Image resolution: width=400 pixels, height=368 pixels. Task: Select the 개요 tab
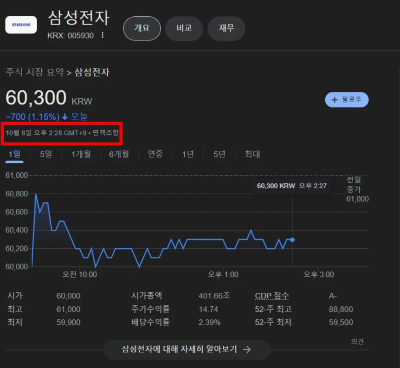(142, 28)
